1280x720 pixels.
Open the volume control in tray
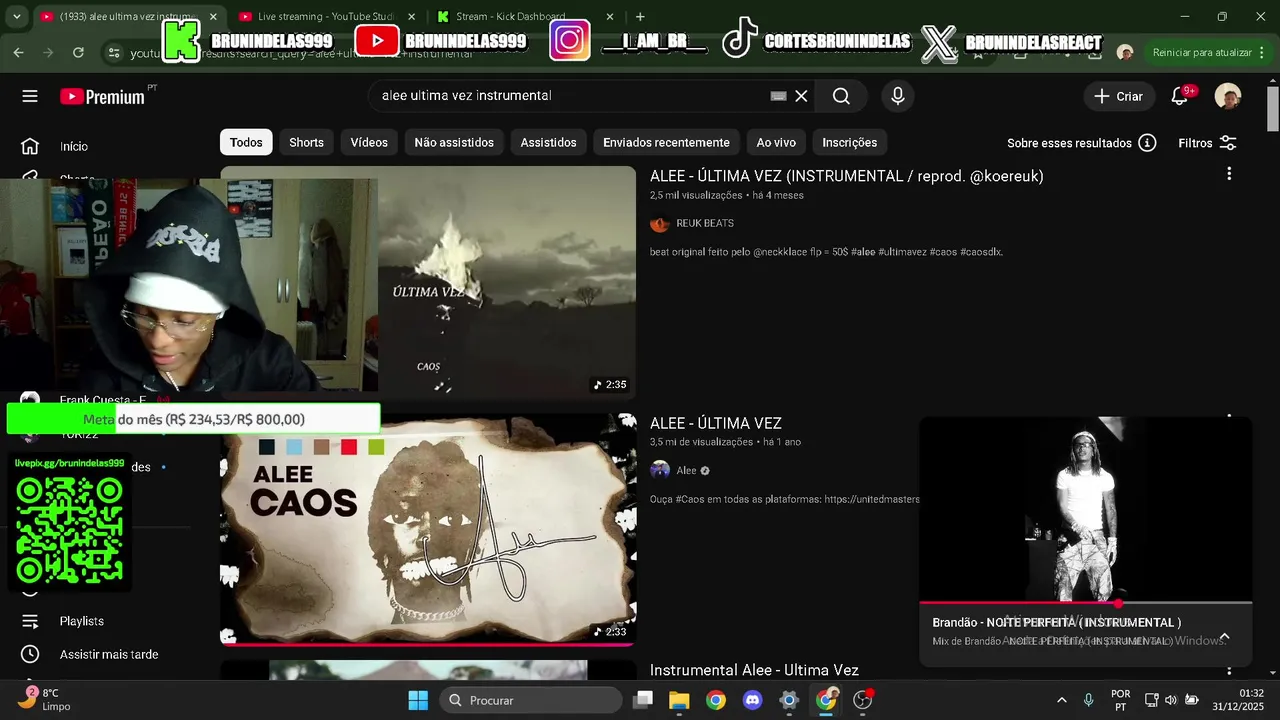pyautogui.click(x=1172, y=700)
